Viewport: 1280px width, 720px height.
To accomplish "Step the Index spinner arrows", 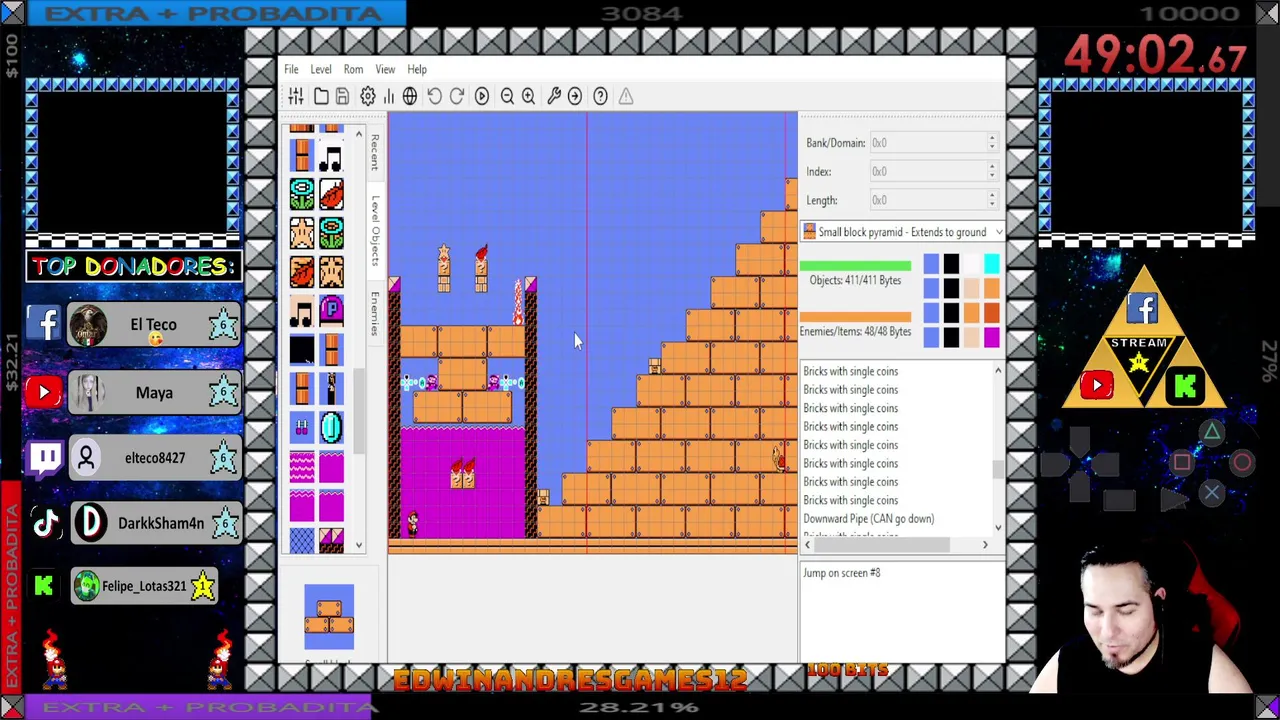I will 992,172.
